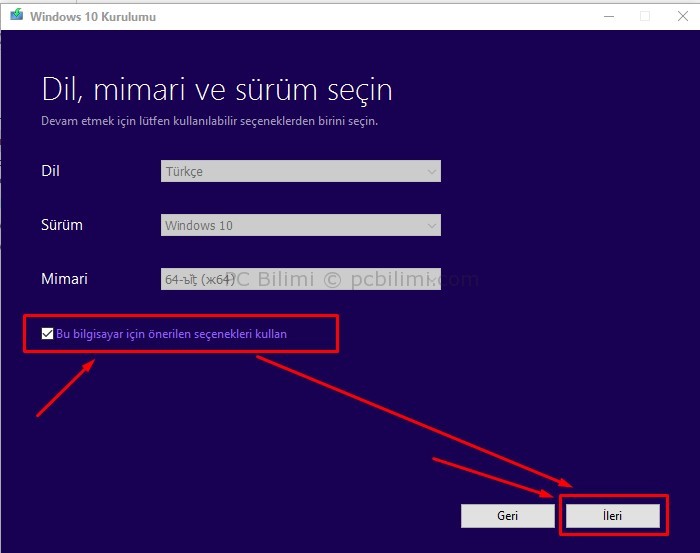The image size is (700, 553).
Task: Open the Mimari combo box
Action: point(300,280)
